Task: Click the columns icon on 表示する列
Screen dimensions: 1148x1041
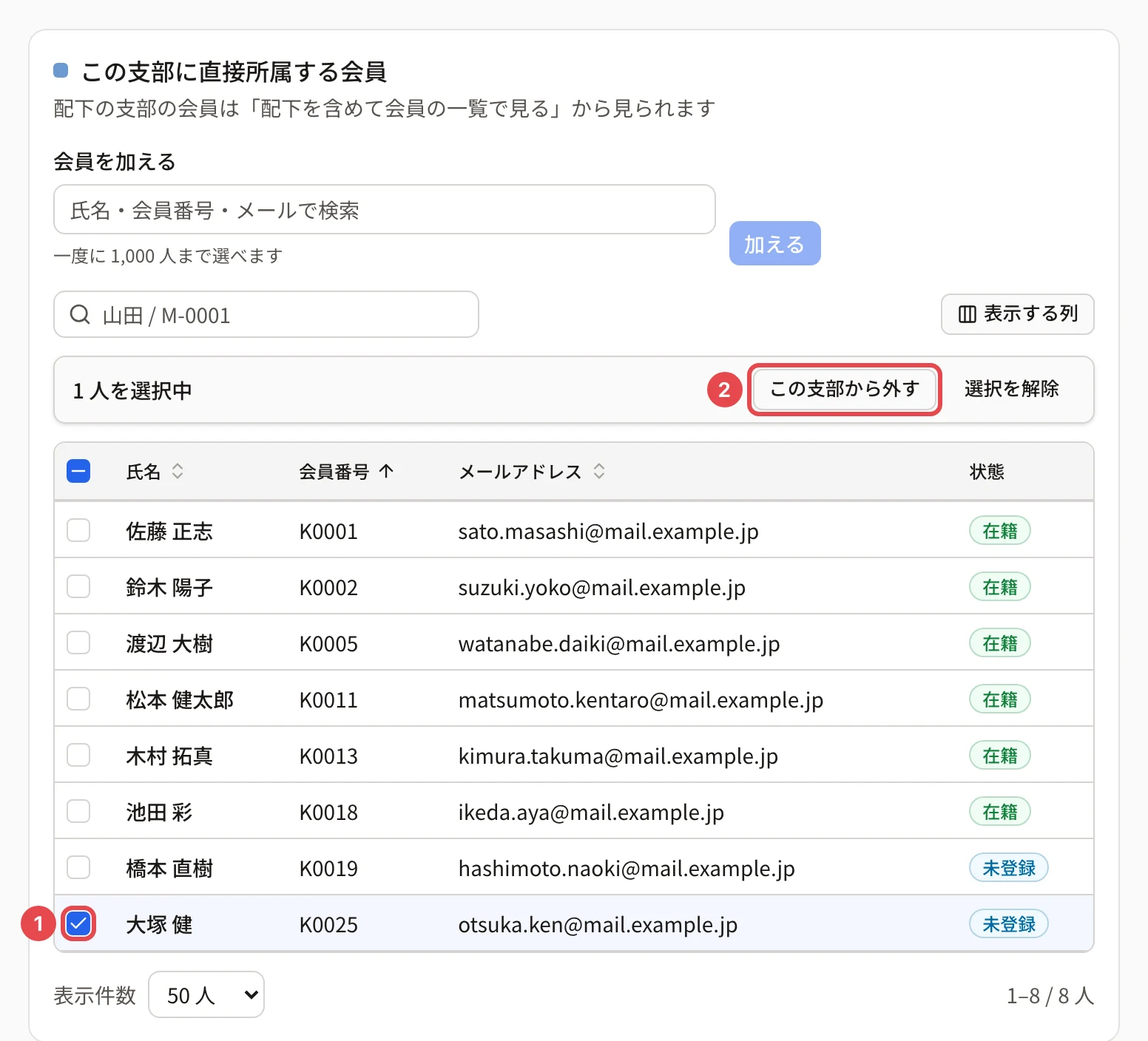Action: click(967, 314)
